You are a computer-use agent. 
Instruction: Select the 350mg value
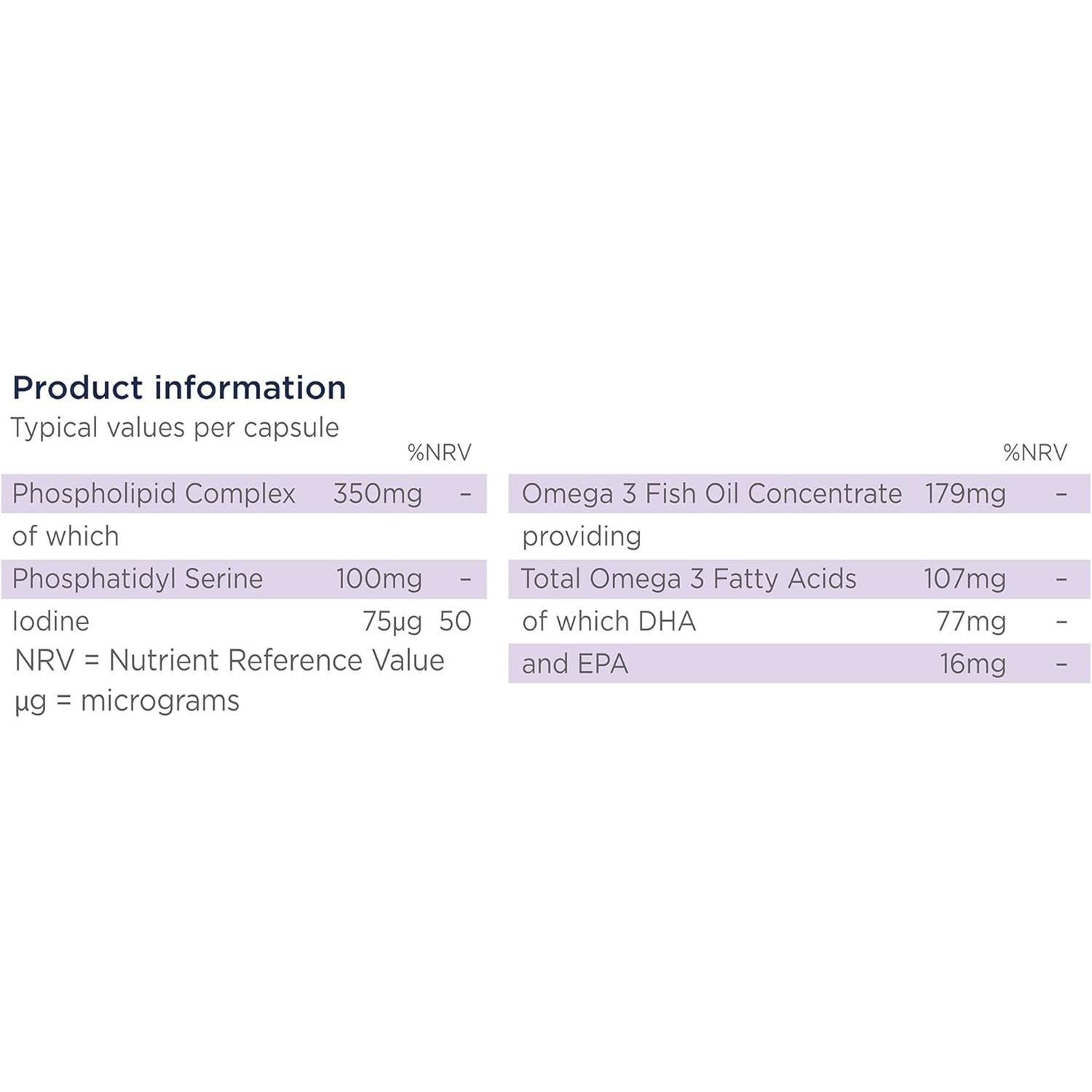pyautogui.click(x=377, y=494)
